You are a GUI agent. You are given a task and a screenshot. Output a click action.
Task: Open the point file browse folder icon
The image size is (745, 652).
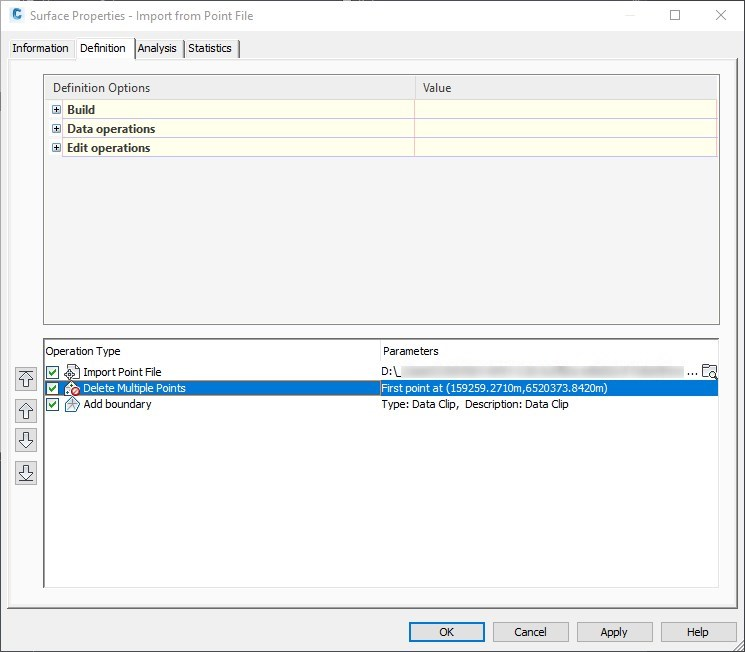[709, 372]
